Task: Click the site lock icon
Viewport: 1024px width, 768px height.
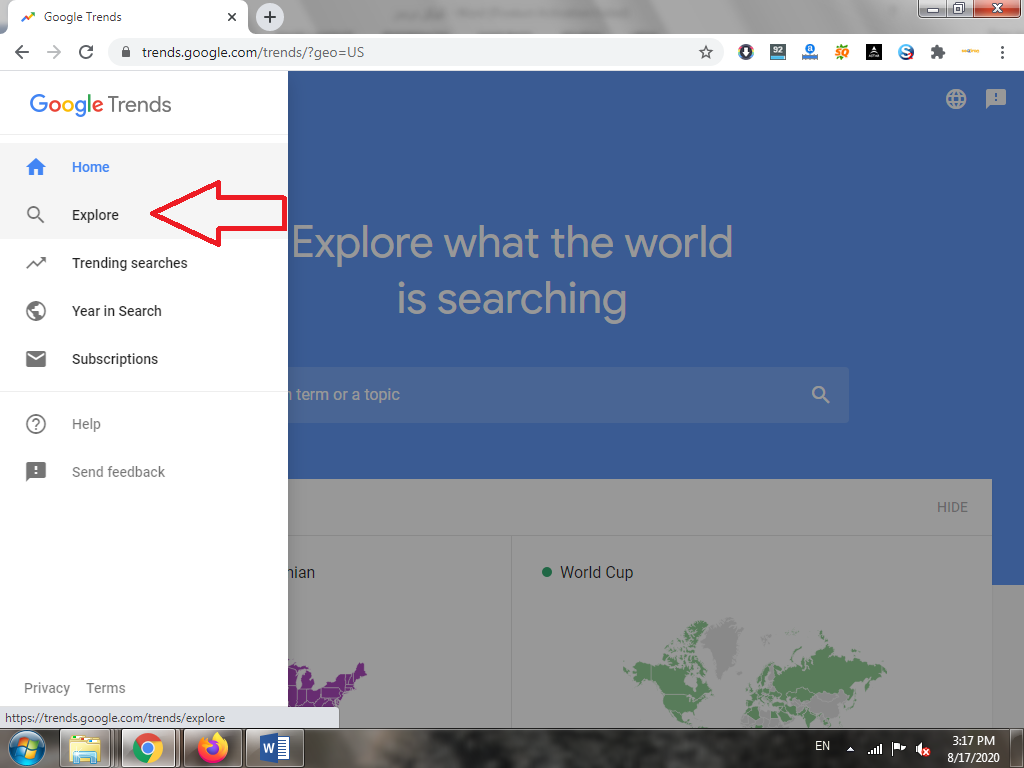Action: tap(126, 52)
